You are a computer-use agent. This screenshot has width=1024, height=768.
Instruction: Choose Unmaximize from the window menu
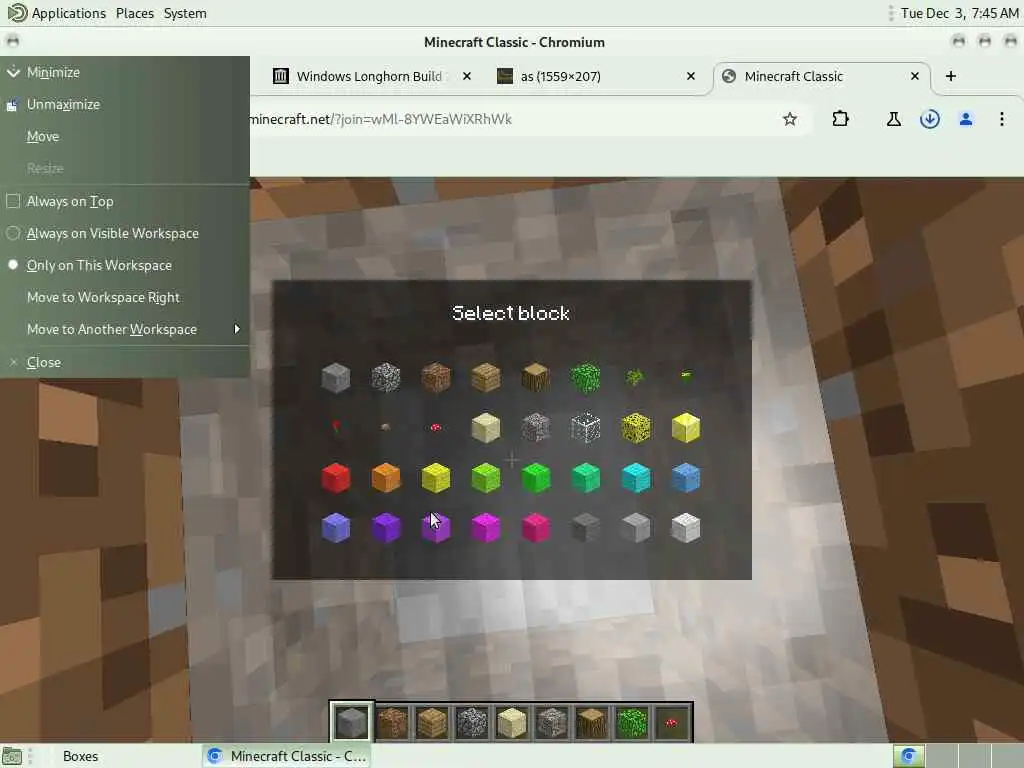click(125, 104)
